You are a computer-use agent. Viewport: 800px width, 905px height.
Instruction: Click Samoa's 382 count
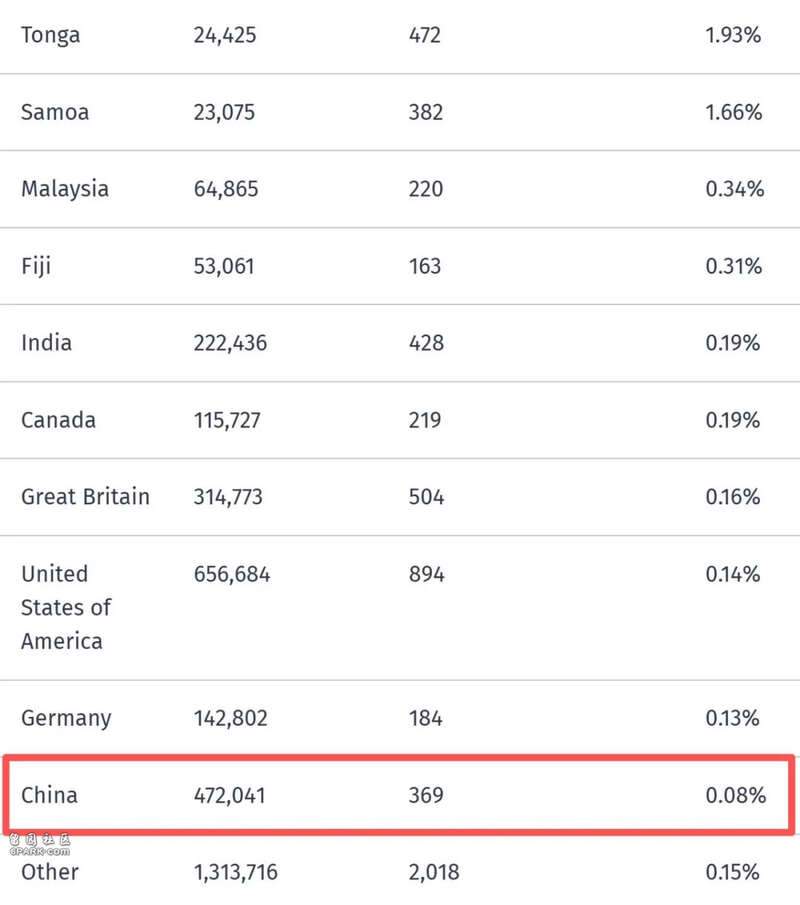coord(426,112)
